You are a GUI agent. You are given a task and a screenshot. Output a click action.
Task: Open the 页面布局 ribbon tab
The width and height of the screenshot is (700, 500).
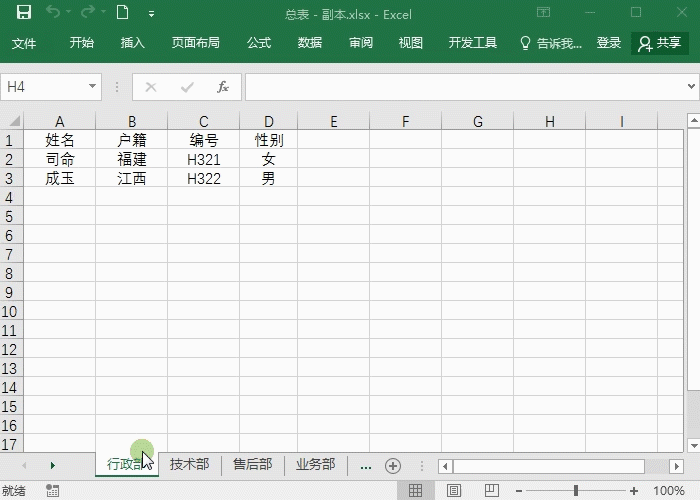(196, 43)
